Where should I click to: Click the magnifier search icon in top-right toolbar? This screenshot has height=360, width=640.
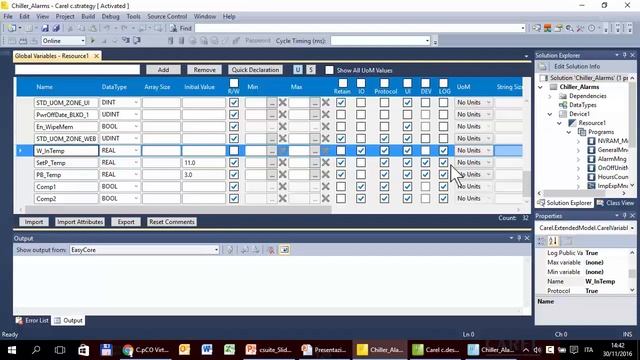[569, 28]
